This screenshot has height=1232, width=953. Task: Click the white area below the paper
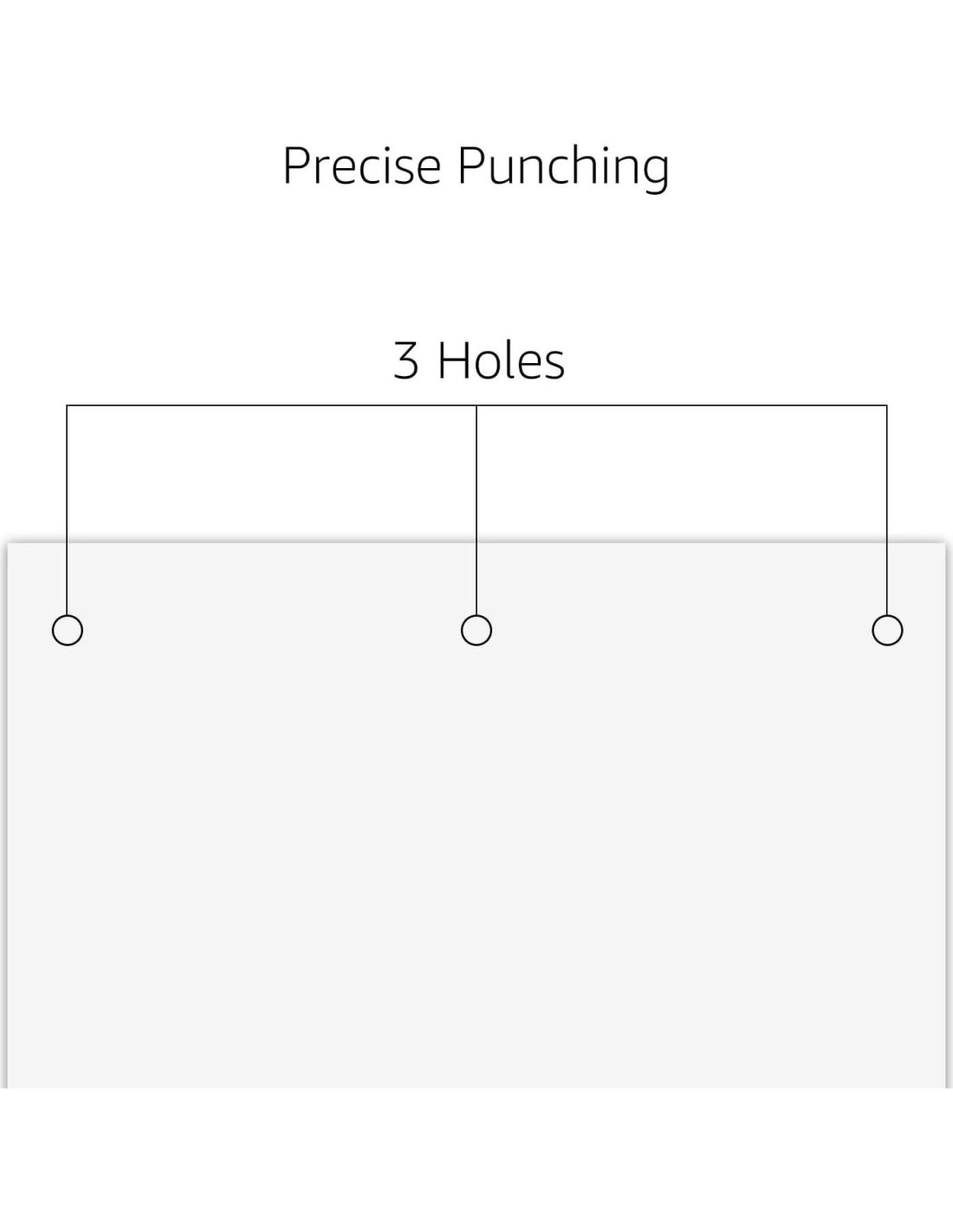476,1161
